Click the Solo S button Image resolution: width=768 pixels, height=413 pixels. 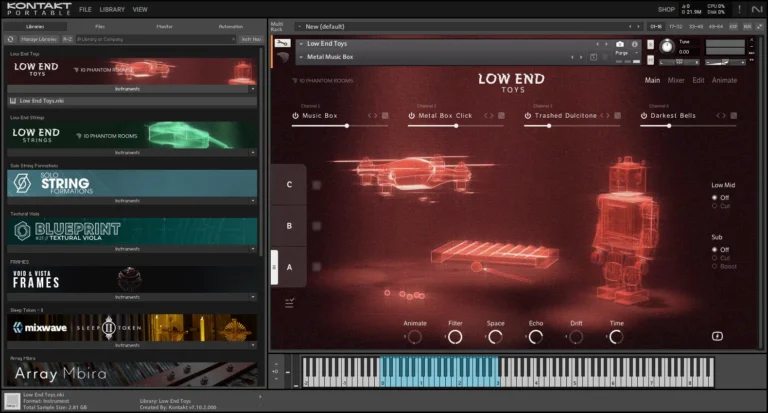[650, 45]
